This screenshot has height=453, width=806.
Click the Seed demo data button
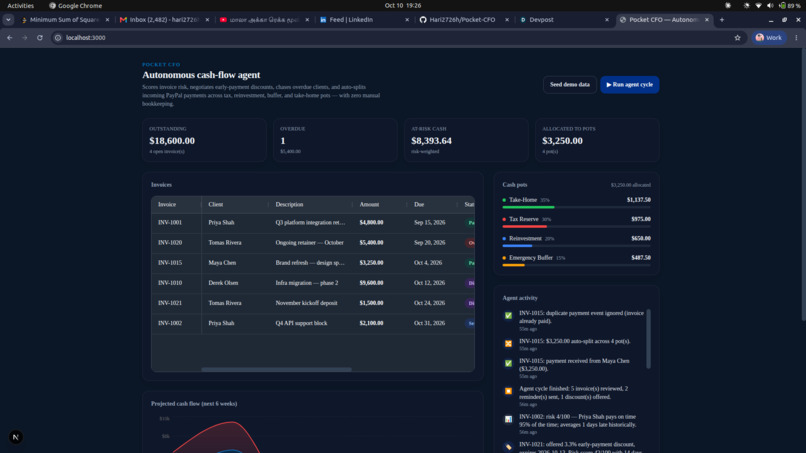click(570, 84)
